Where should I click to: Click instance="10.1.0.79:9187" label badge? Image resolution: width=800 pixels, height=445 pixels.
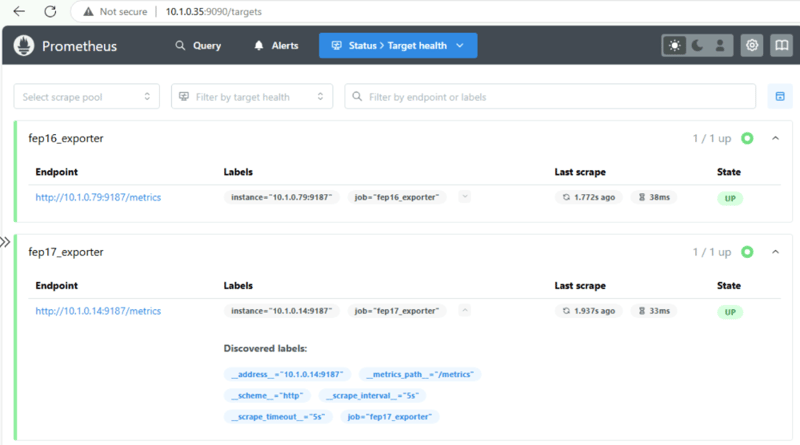(282, 197)
